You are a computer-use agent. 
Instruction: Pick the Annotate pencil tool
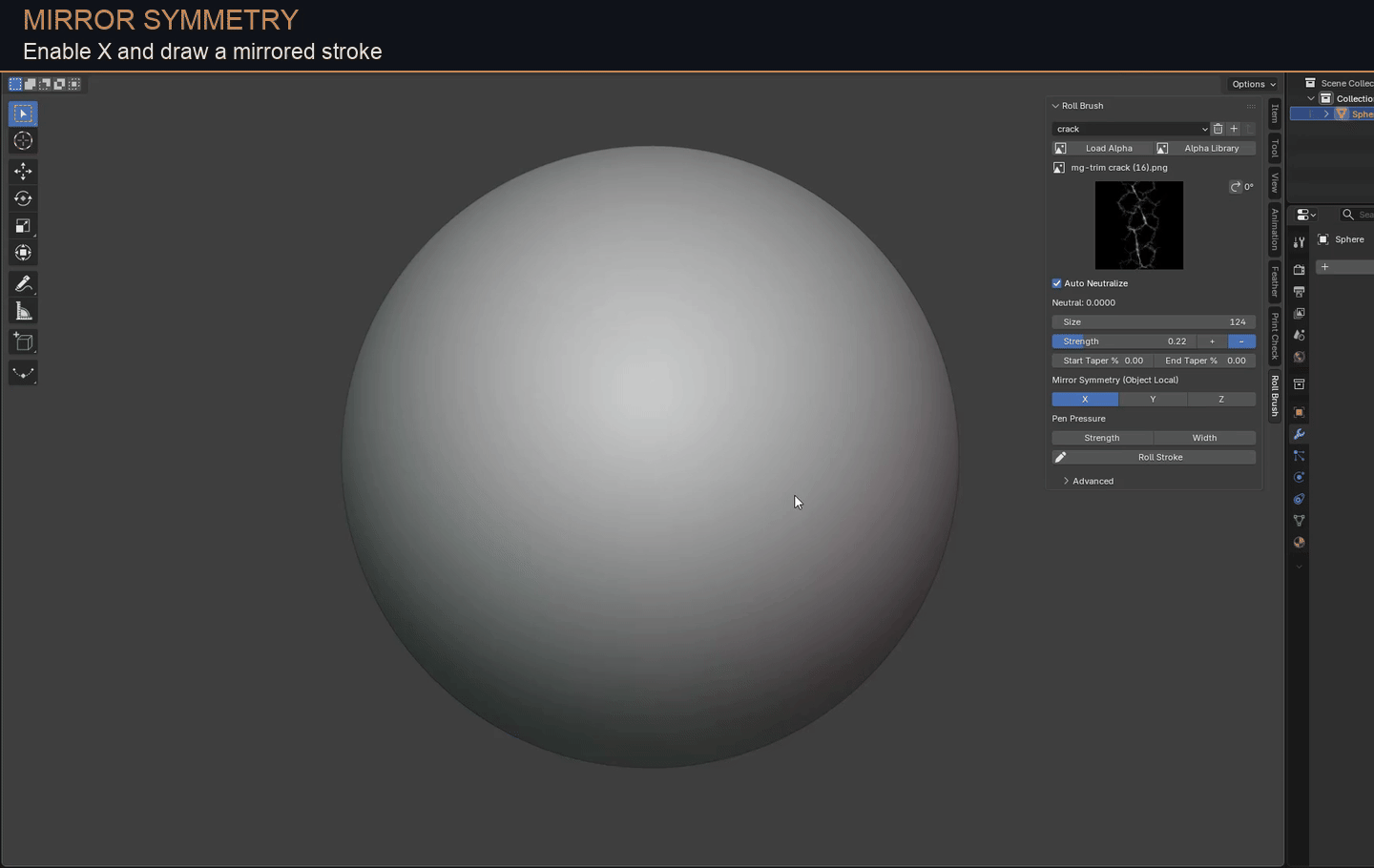23,284
